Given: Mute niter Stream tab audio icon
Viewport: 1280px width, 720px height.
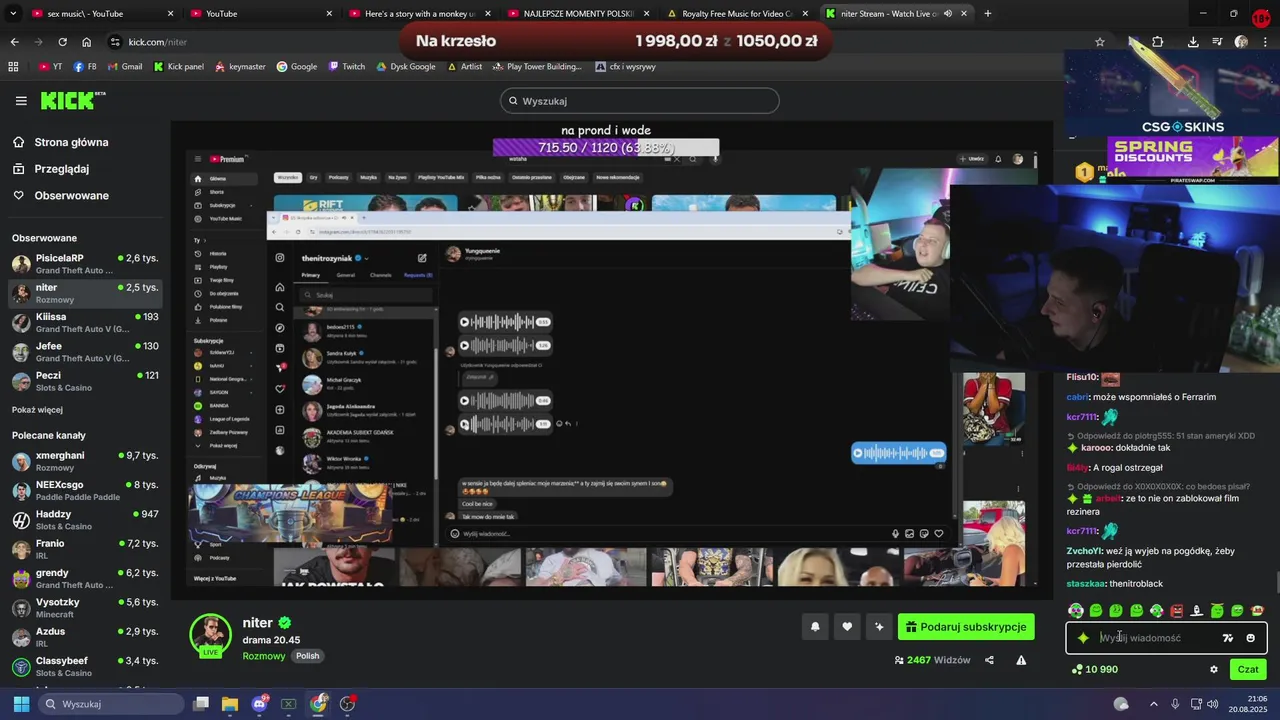Looking at the screenshot, I should tap(947, 14).
